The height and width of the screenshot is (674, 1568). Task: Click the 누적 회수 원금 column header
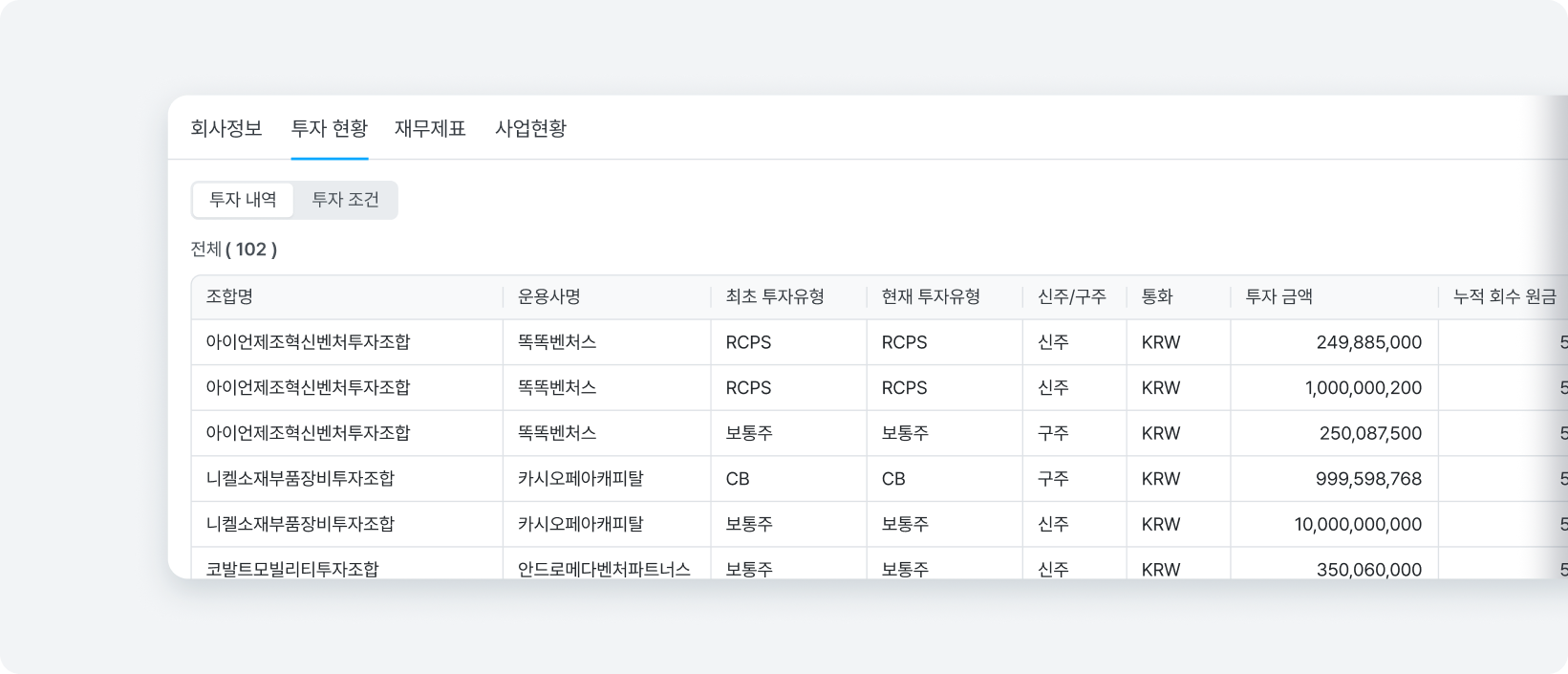pos(1504,297)
